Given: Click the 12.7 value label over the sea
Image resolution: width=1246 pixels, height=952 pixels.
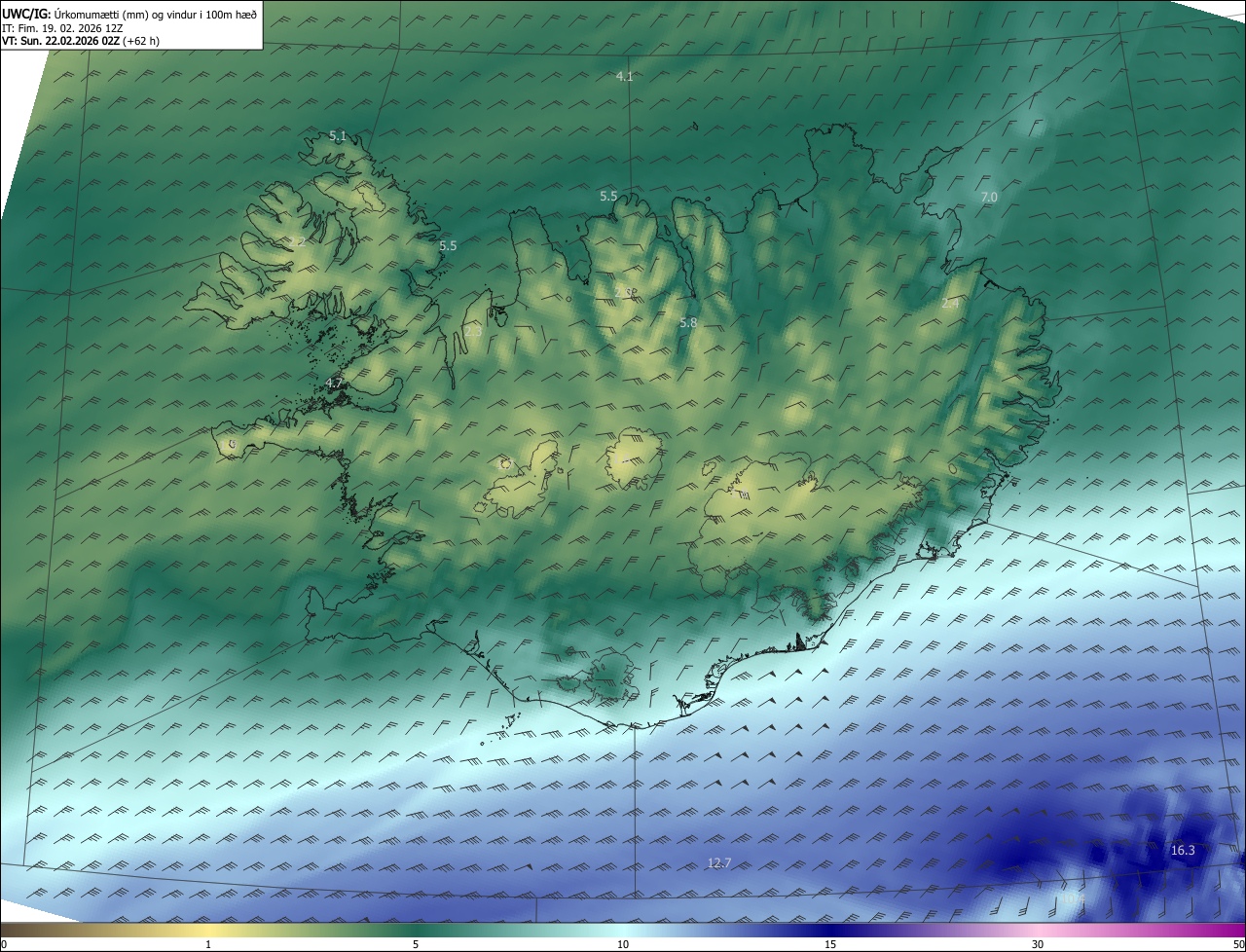Looking at the screenshot, I should [x=719, y=863].
